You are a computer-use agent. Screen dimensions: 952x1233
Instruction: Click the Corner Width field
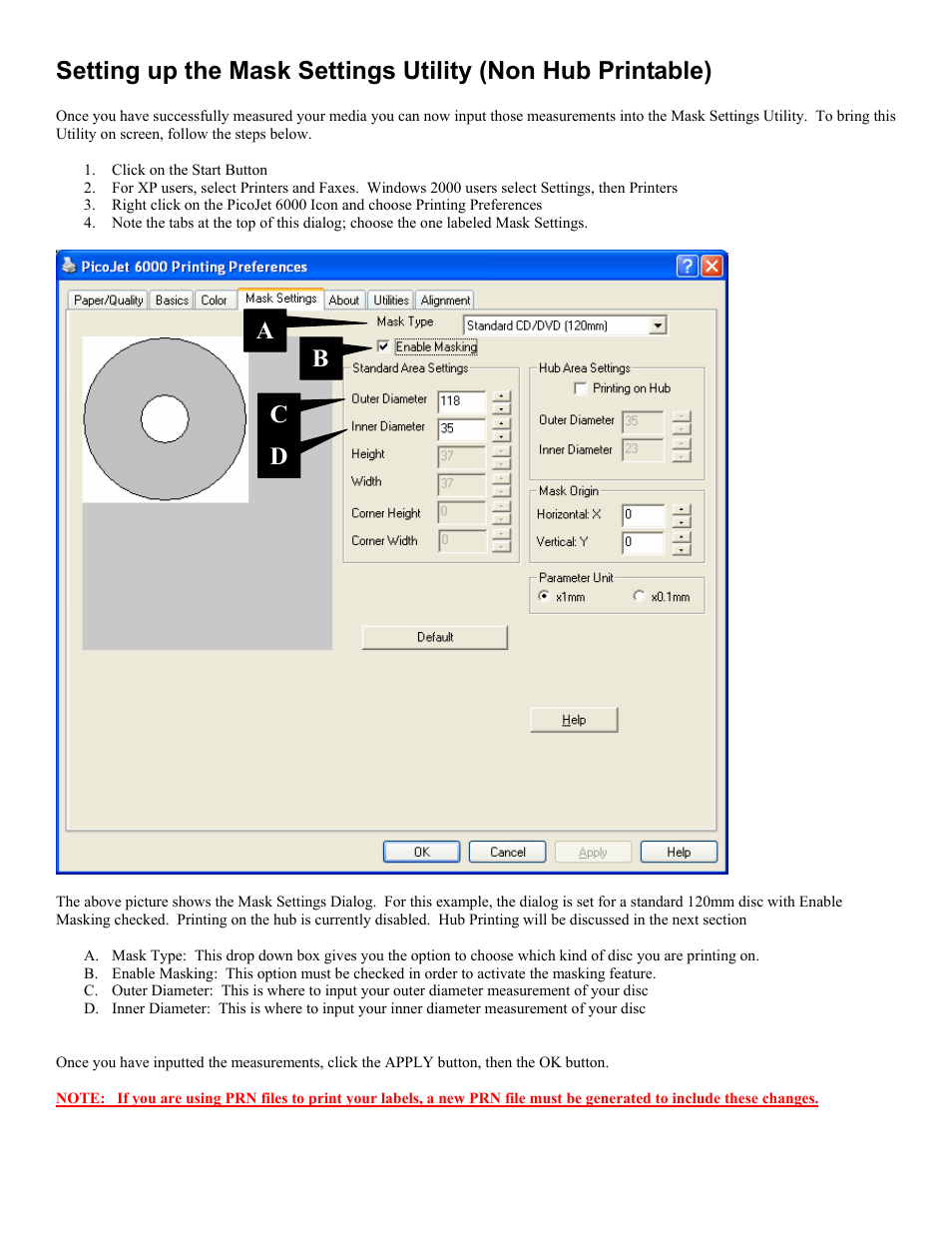[462, 540]
